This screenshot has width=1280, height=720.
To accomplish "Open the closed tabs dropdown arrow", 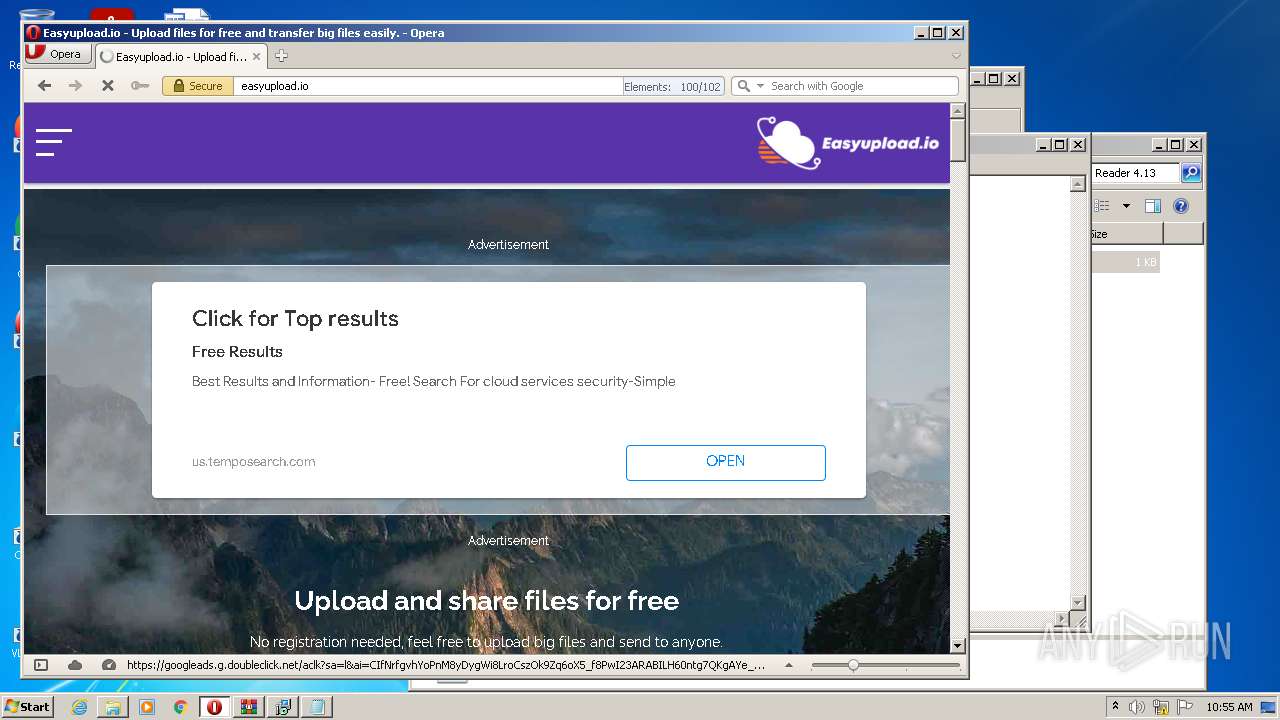I will [x=956, y=56].
